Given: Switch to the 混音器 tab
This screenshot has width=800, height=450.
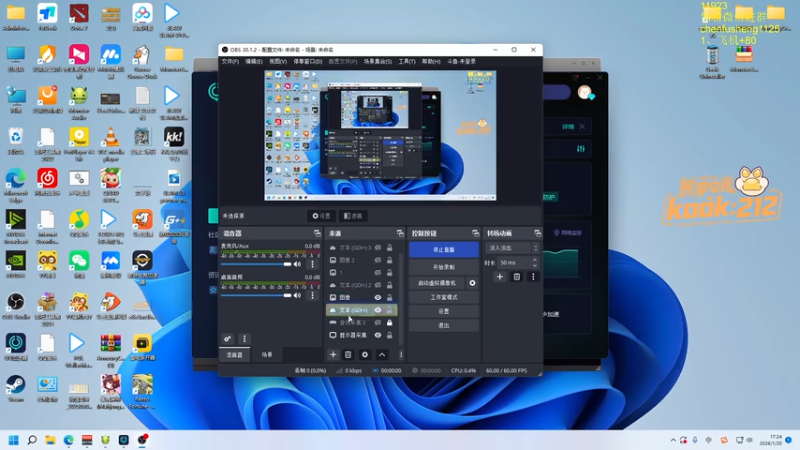Looking at the screenshot, I should coord(235,355).
